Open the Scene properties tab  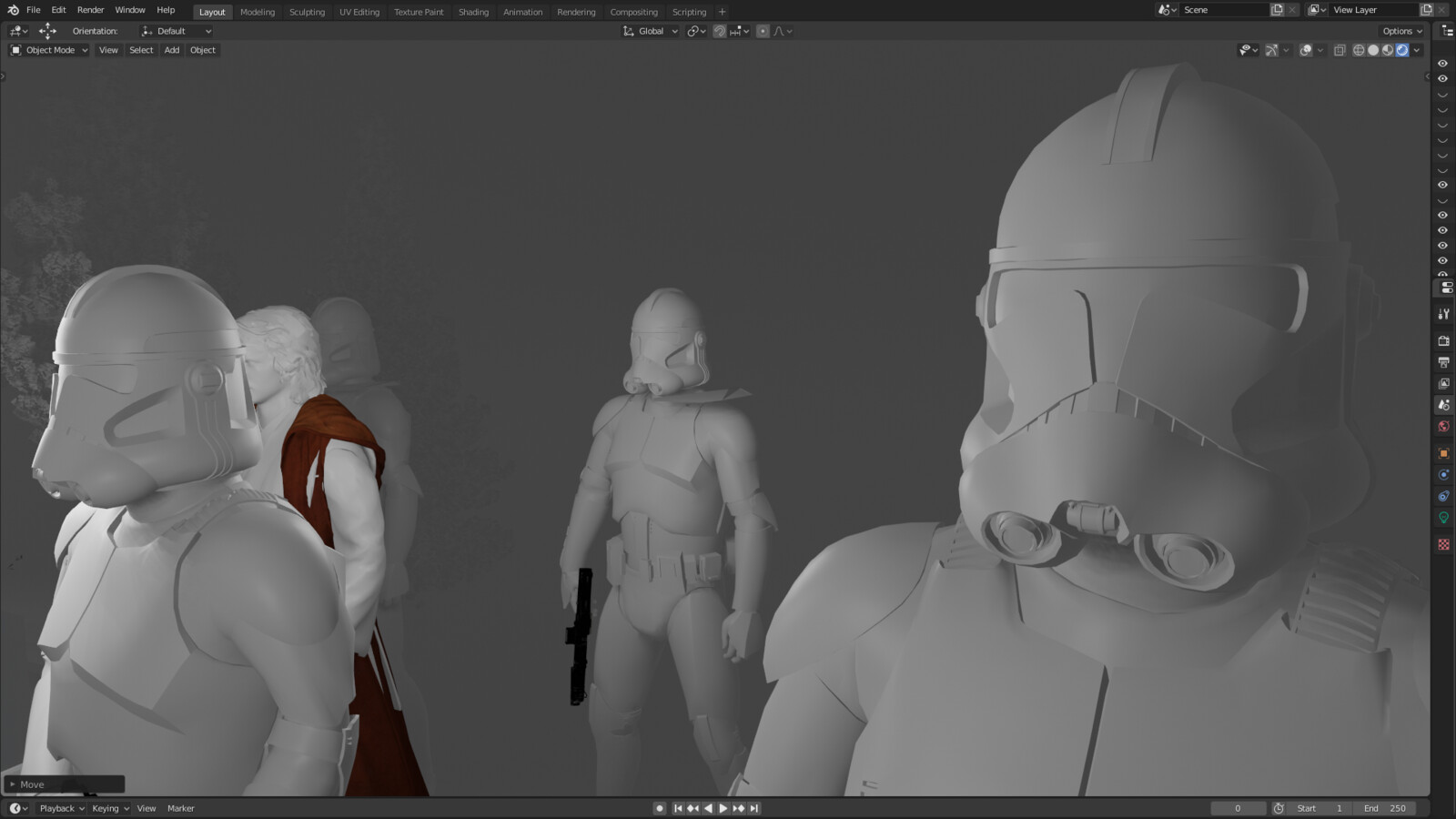1443,405
